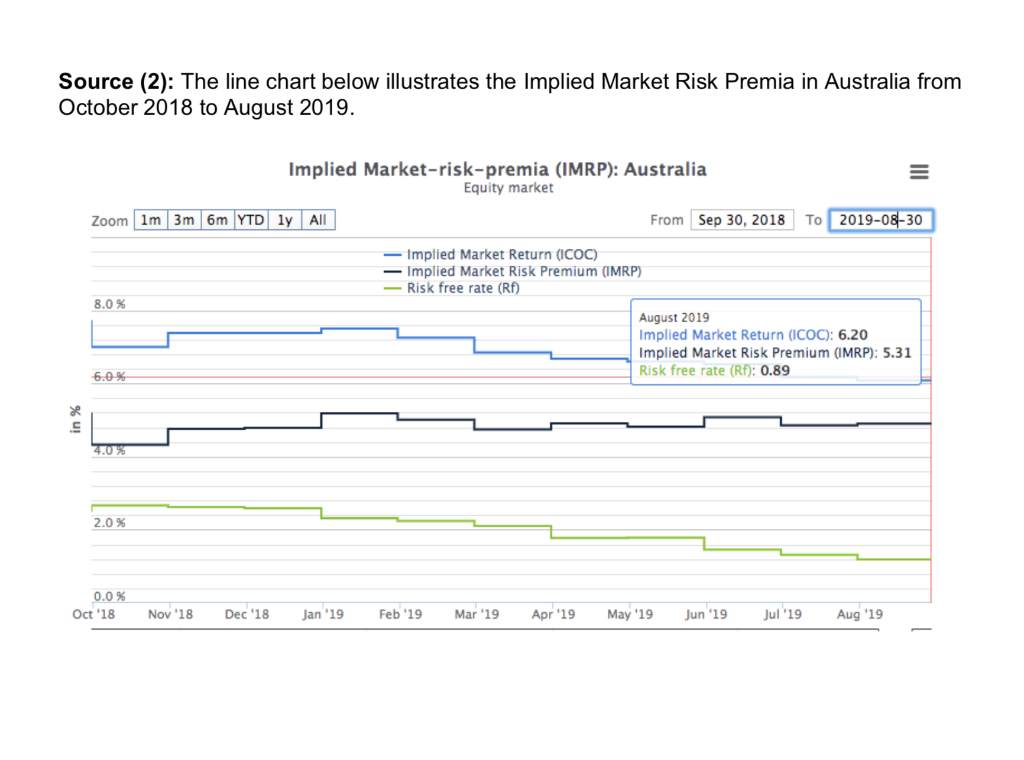Click the Equity market subtitle
The image size is (1024, 760).
click(x=508, y=187)
